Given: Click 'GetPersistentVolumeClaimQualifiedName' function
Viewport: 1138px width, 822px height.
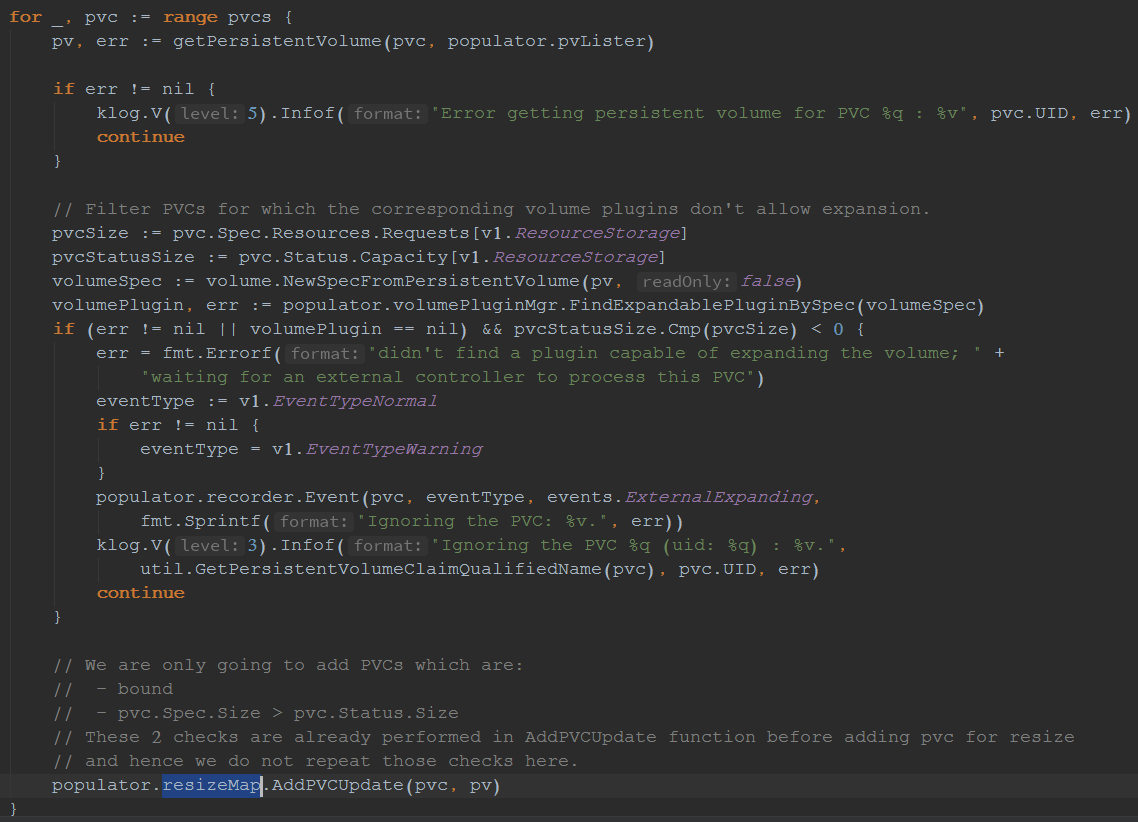Looking at the screenshot, I should coord(398,569).
